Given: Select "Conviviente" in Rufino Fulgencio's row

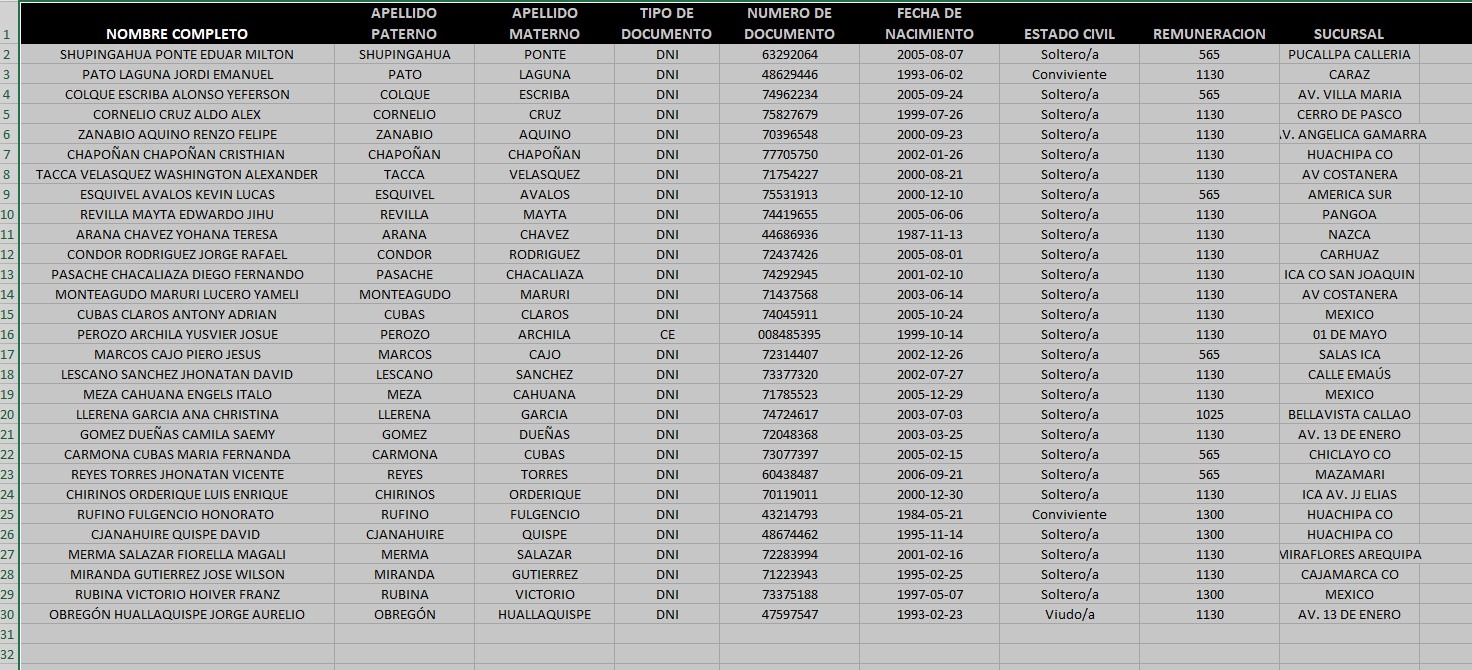Looking at the screenshot, I should click(x=1069, y=514).
